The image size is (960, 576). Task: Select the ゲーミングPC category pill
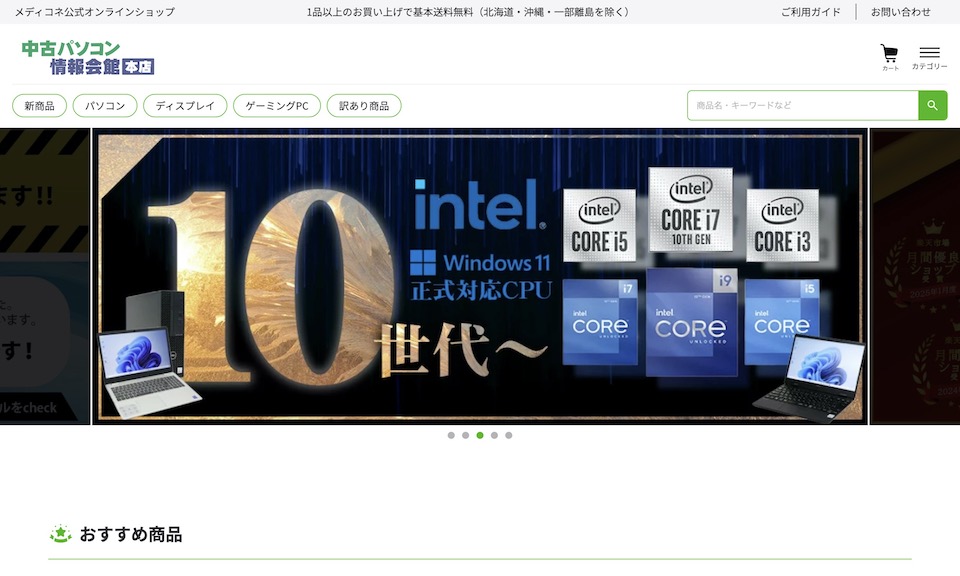pos(277,106)
